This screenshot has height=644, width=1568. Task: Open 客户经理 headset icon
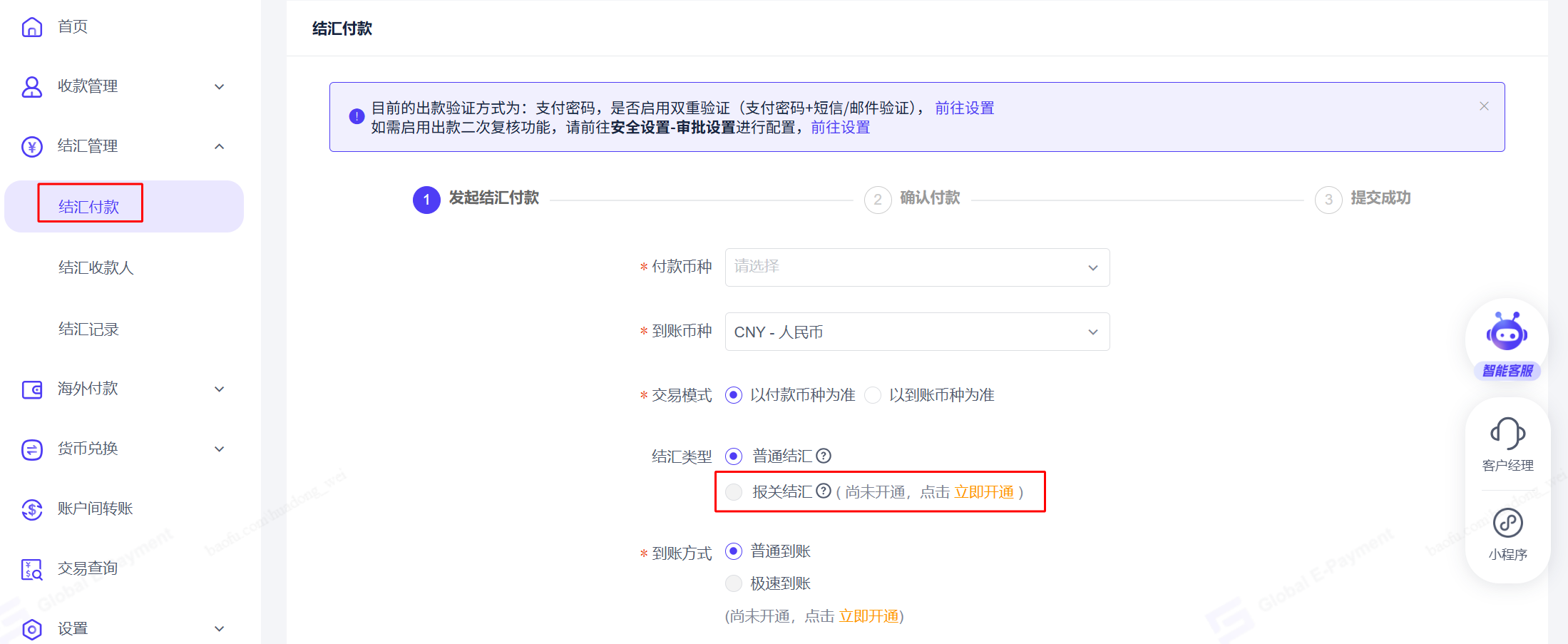coord(1507,433)
